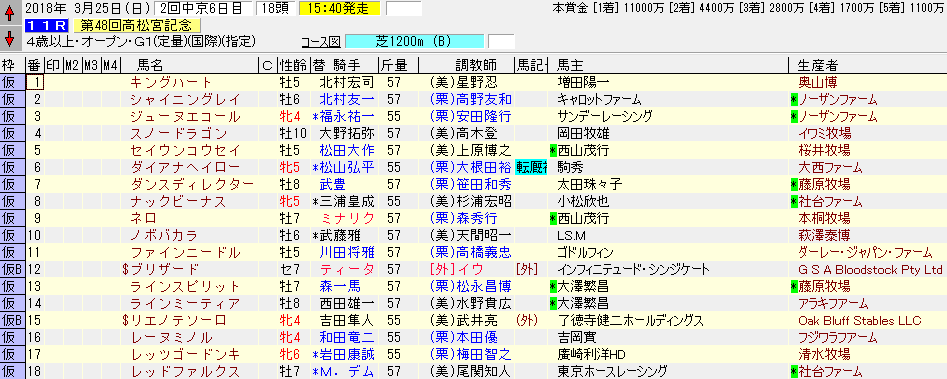
Task: Click the cyan 芝1200m (B) course box
Action: point(414,42)
